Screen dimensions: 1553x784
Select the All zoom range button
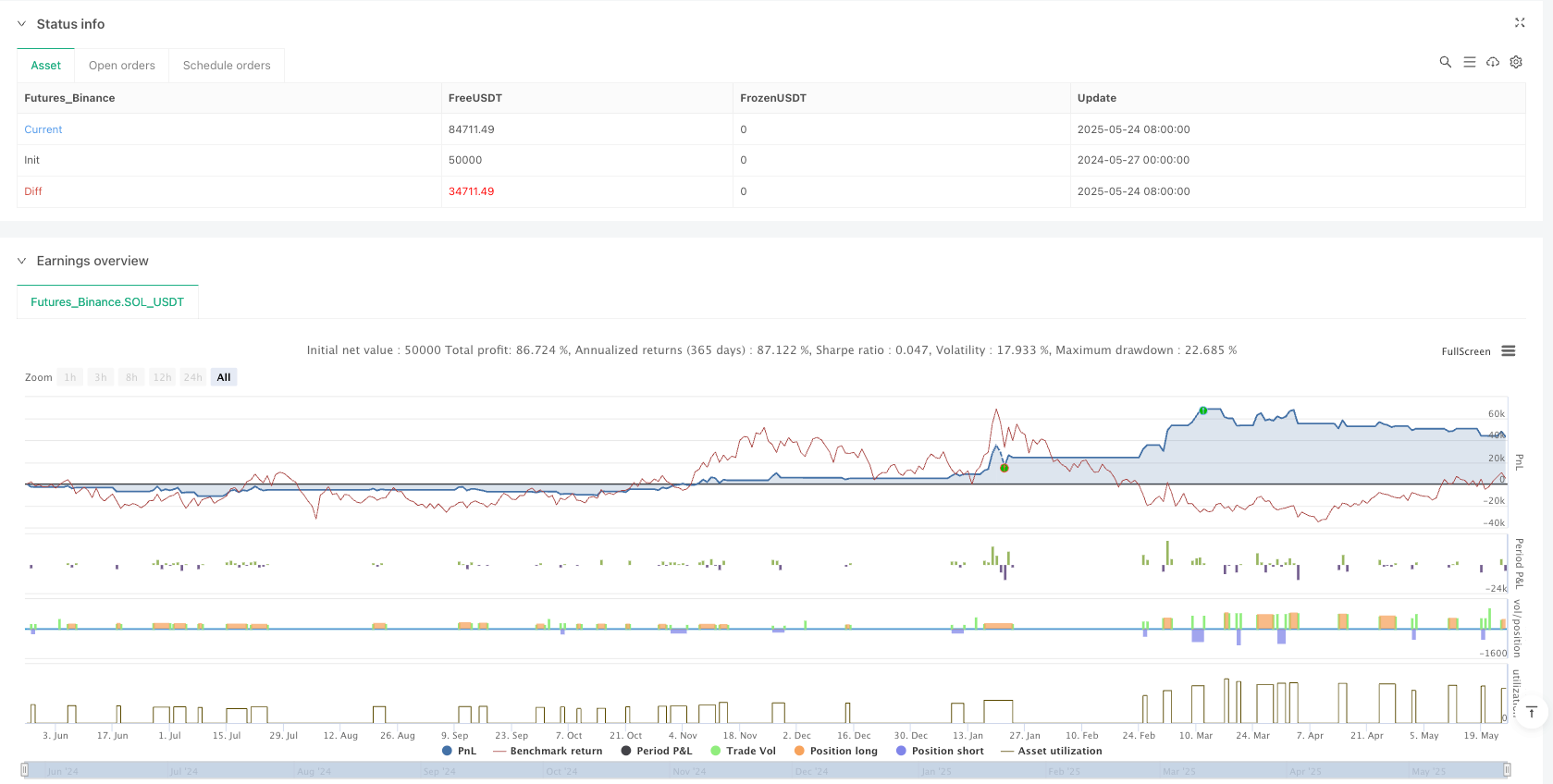(x=224, y=377)
